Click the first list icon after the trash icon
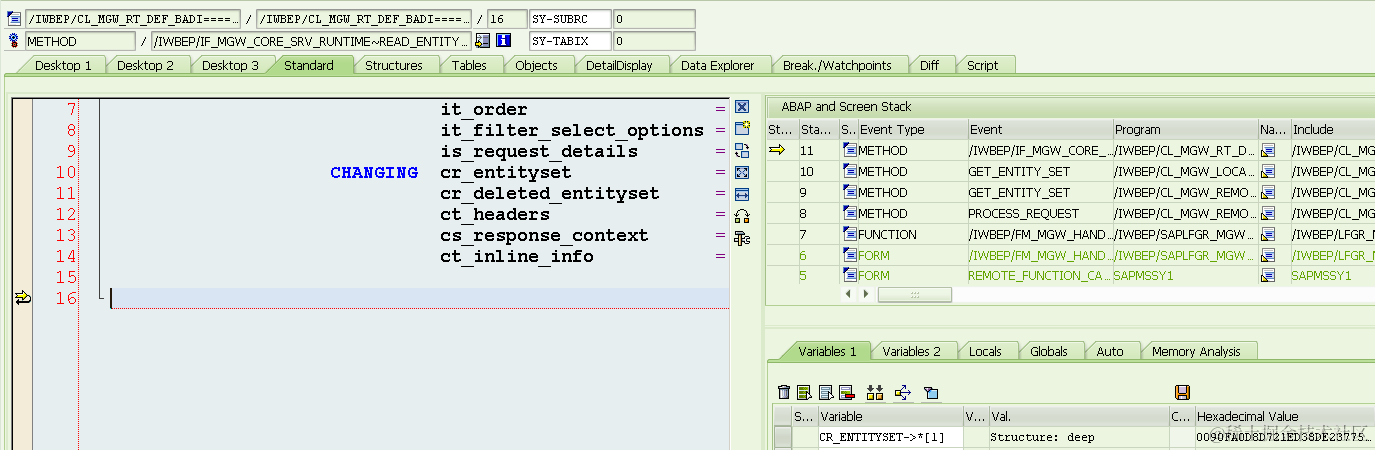The width and height of the screenshot is (1375, 450). [804, 392]
